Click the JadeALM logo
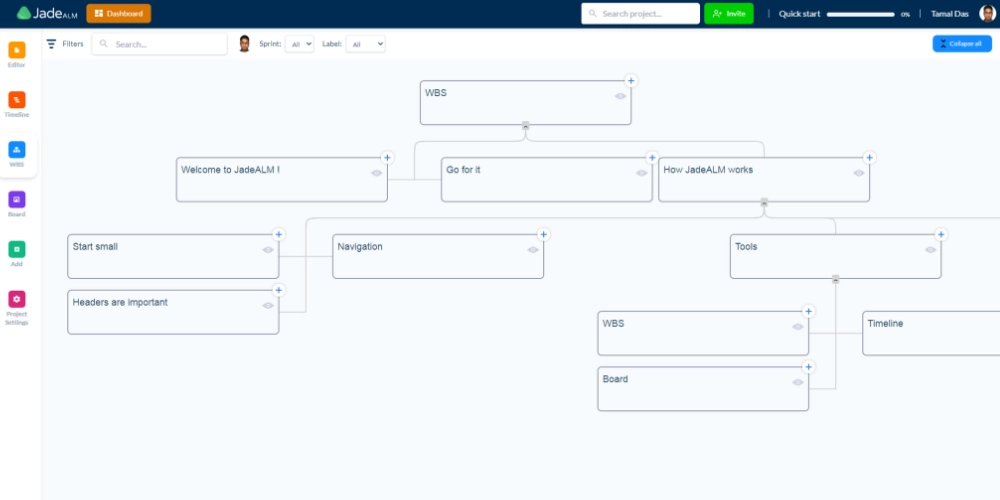 pos(47,13)
